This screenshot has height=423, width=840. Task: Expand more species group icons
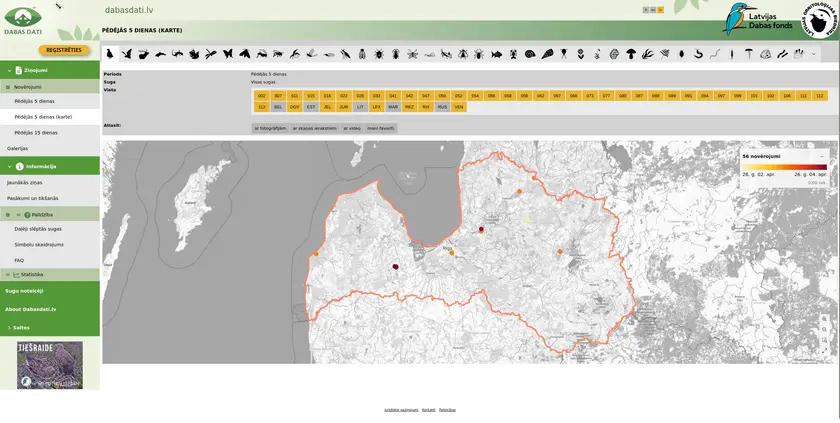click(813, 54)
